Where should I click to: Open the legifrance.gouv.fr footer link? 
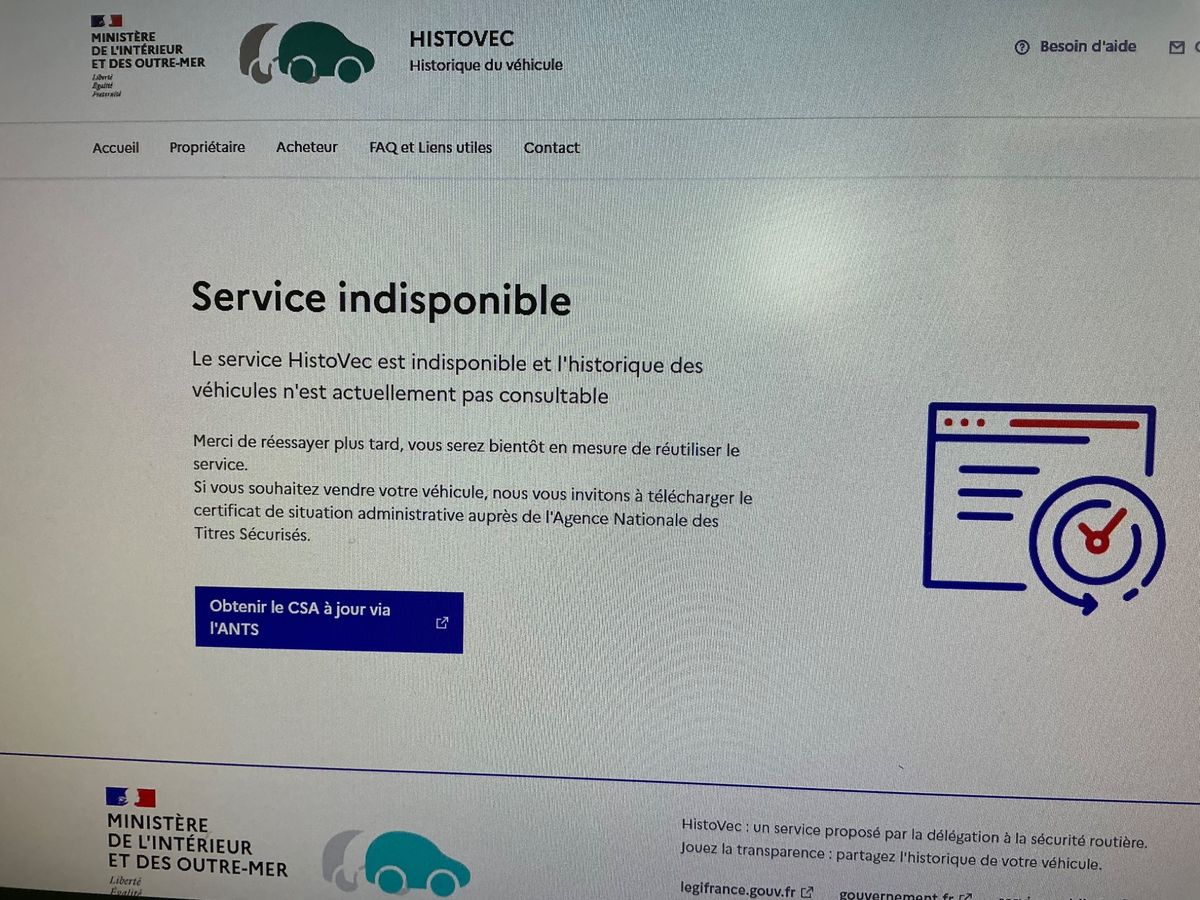(x=738, y=891)
